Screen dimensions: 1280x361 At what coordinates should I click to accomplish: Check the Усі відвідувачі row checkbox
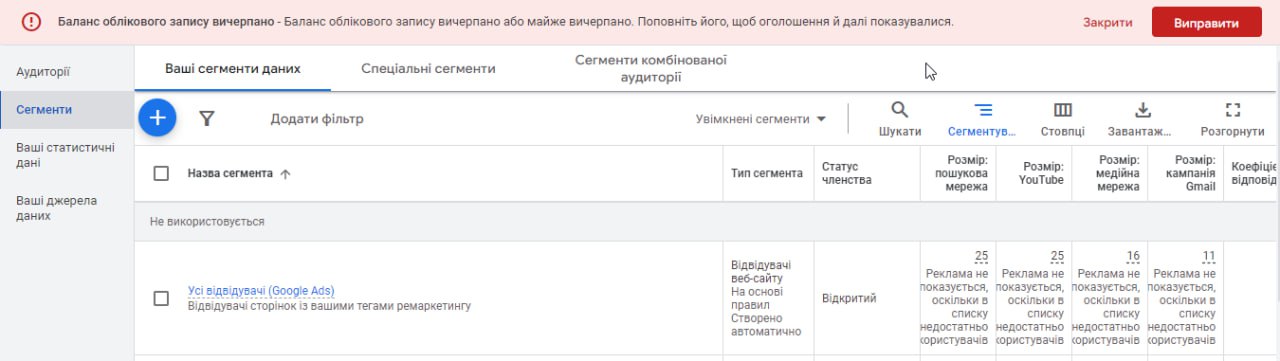tap(161, 298)
